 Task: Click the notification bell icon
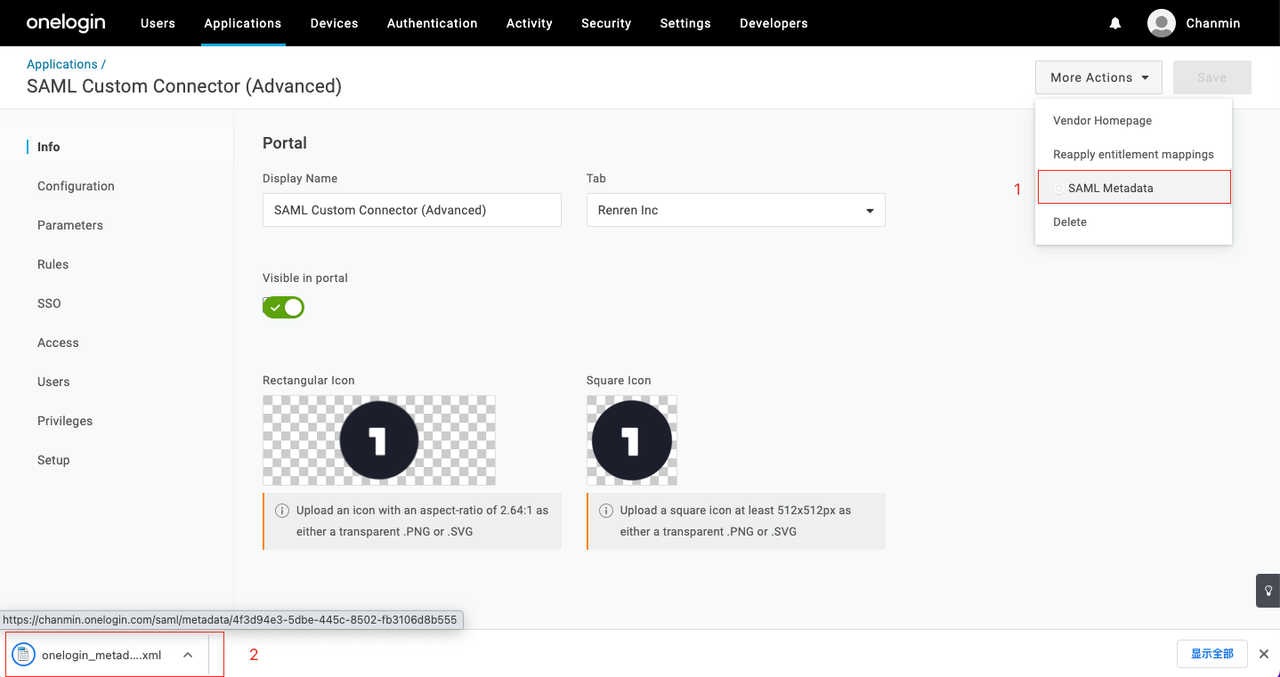coord(1115,23)
